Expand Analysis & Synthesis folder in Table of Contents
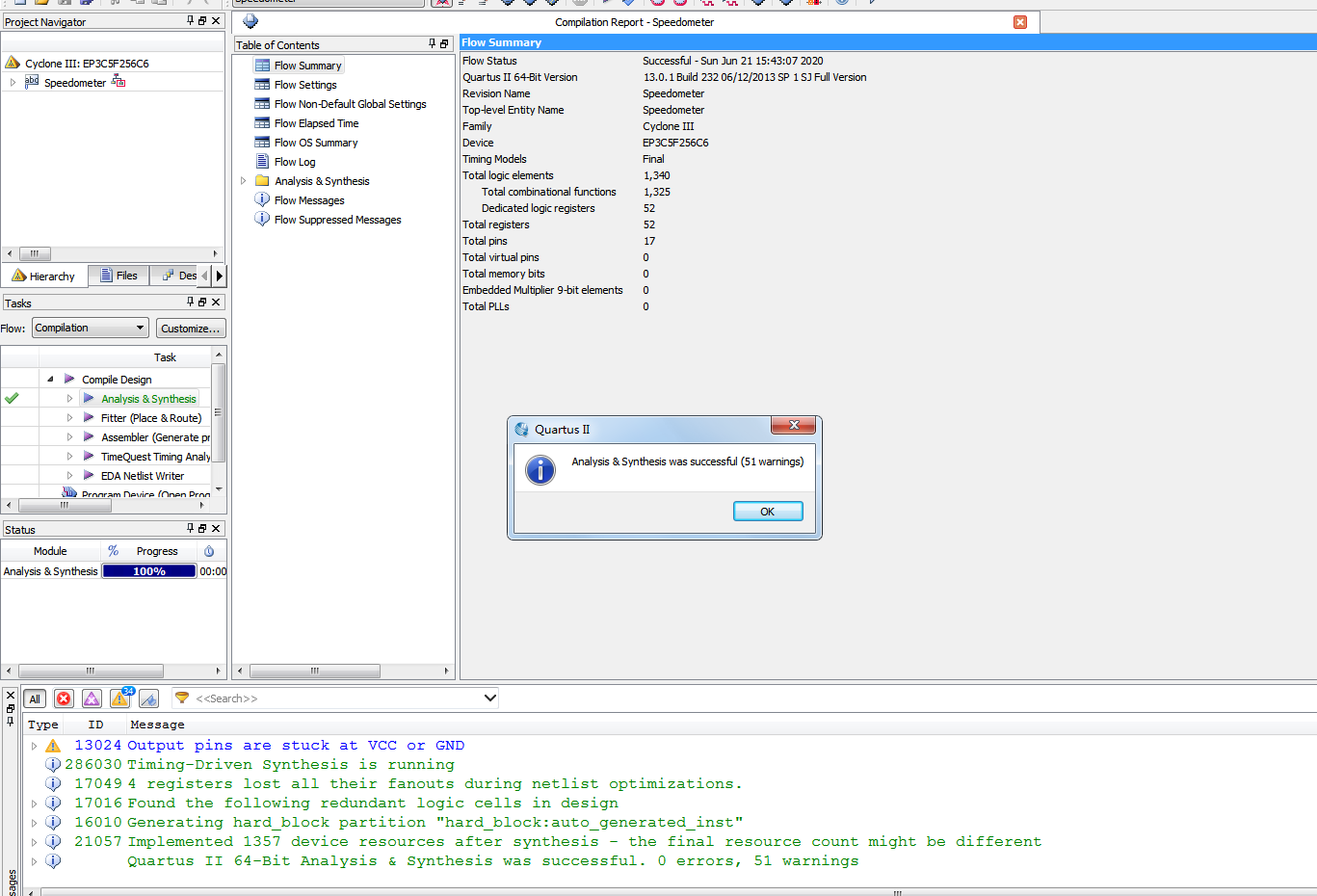Image resolution: width=1317 pixels, height=896 pixels. [243, 181]
